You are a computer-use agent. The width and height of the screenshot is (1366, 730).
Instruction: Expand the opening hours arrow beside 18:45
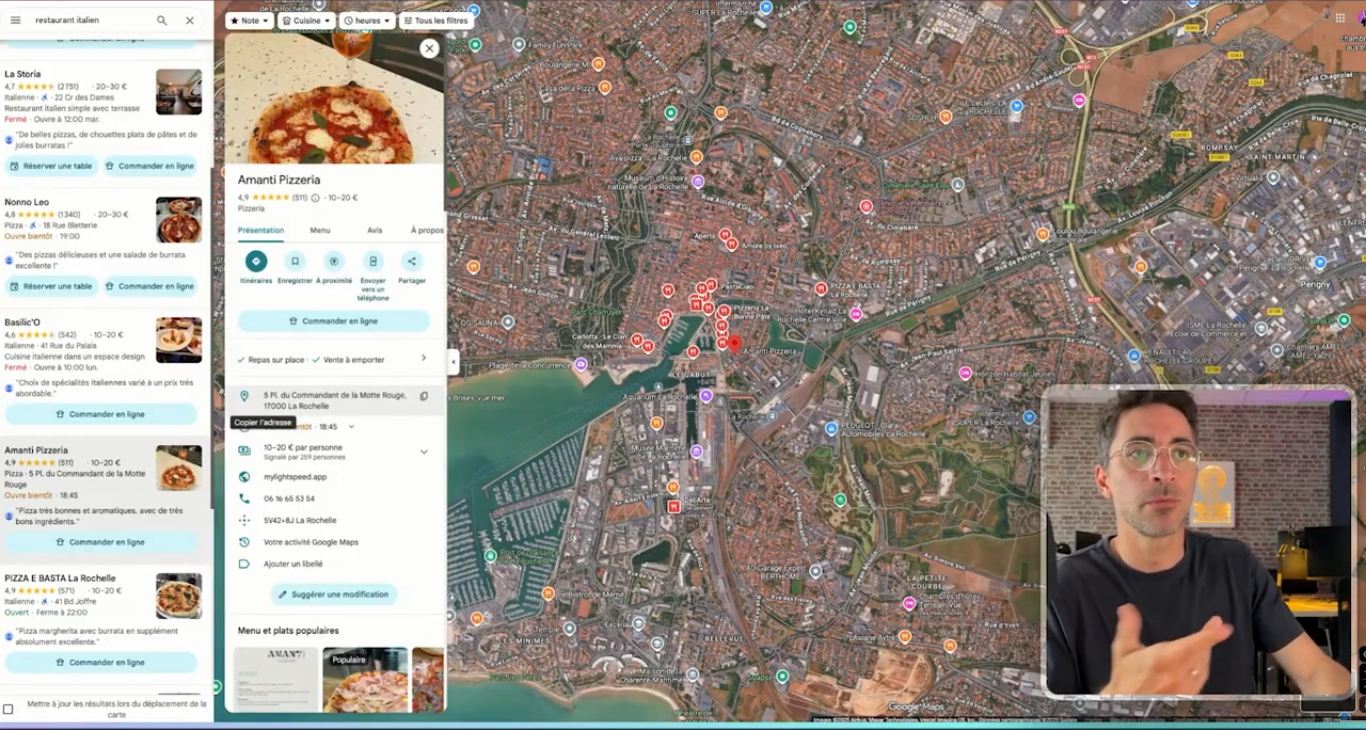point(351,427)
